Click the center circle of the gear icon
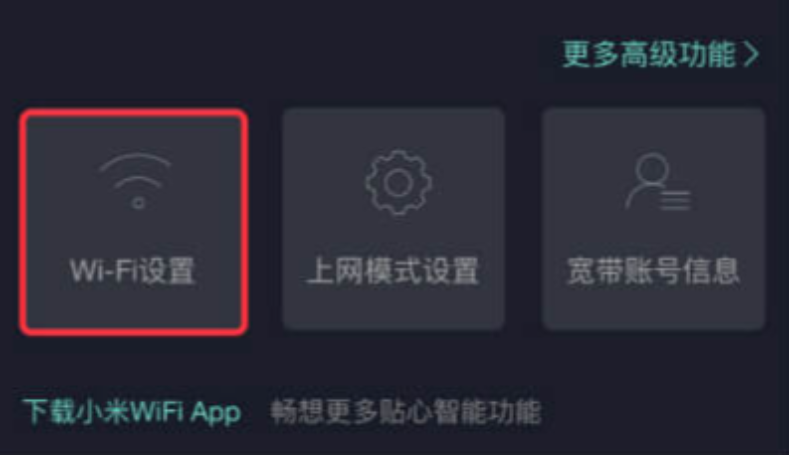This screenshot has height=455, width=789. 399,183
